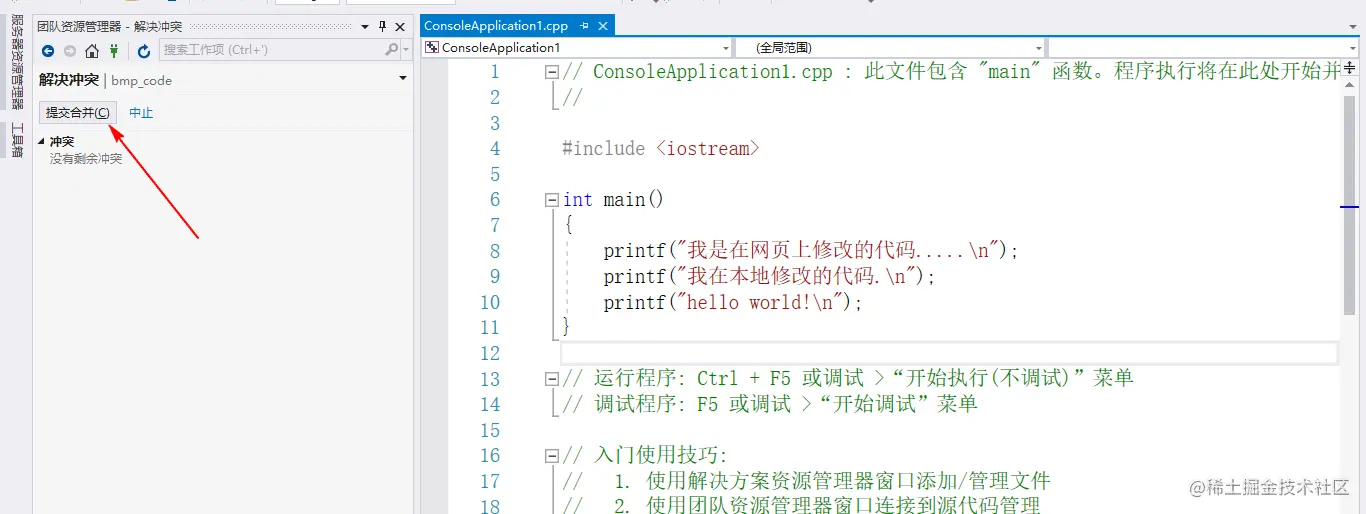Click the ConsoleApplication1 project icon in navigation bar
The height and width of the screenshot is (514, 1366).
click(x=432, y=47)
